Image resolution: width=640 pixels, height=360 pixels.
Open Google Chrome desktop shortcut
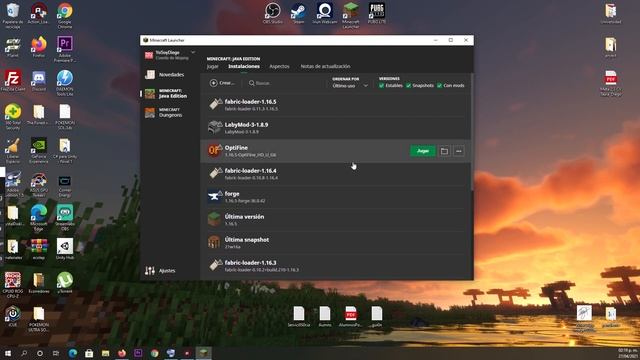tap(65, 16)
